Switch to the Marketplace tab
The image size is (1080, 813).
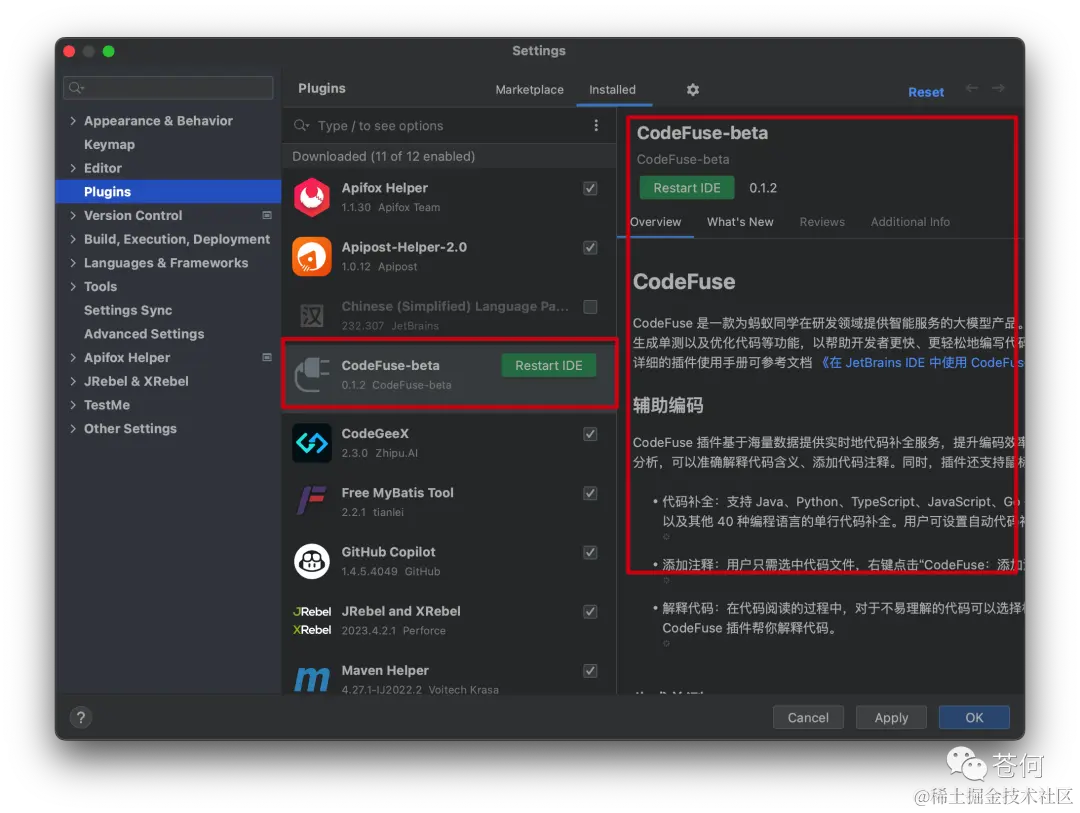click(x=529, y=90)
